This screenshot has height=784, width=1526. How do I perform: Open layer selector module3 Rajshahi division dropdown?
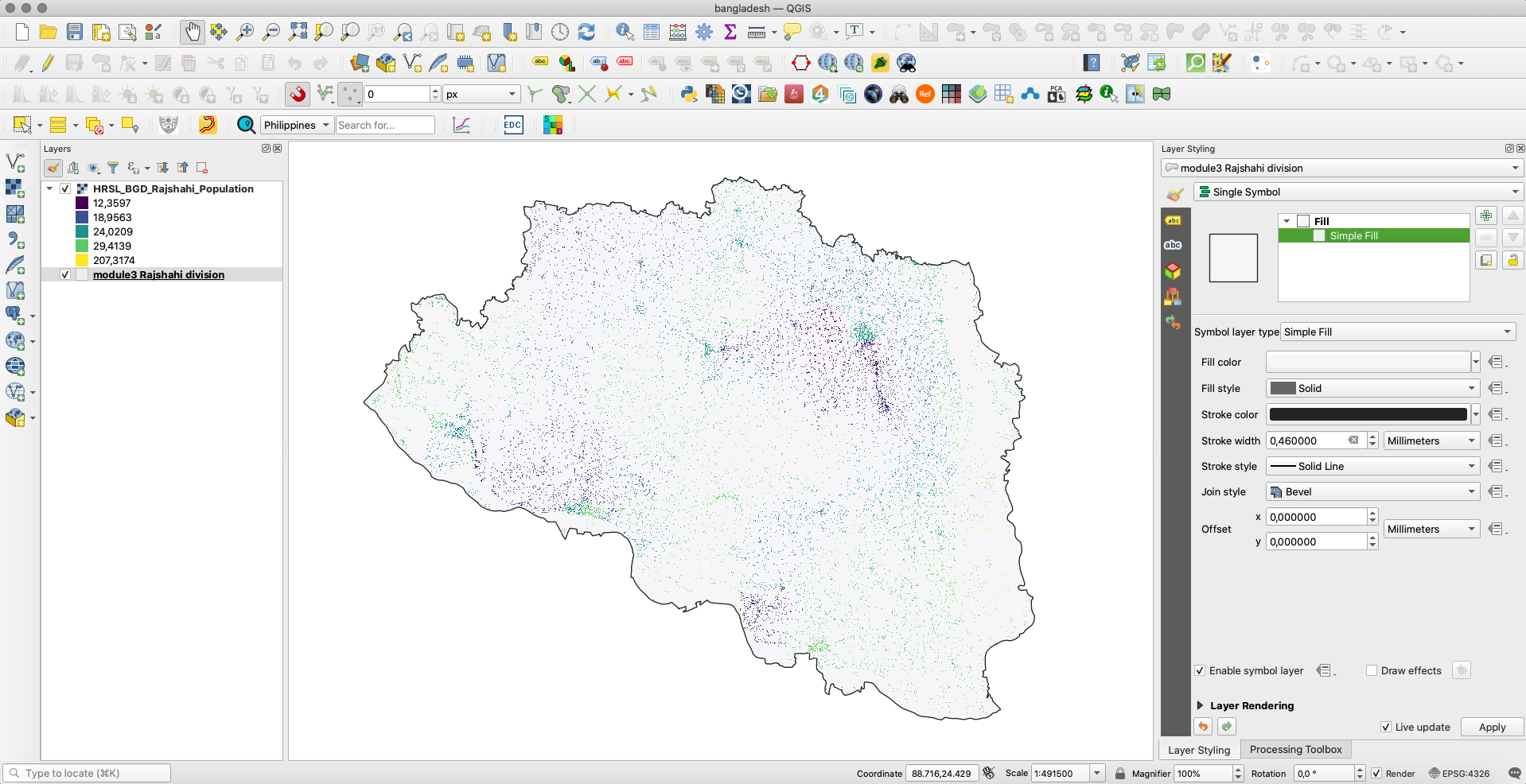pos(1343,168)
